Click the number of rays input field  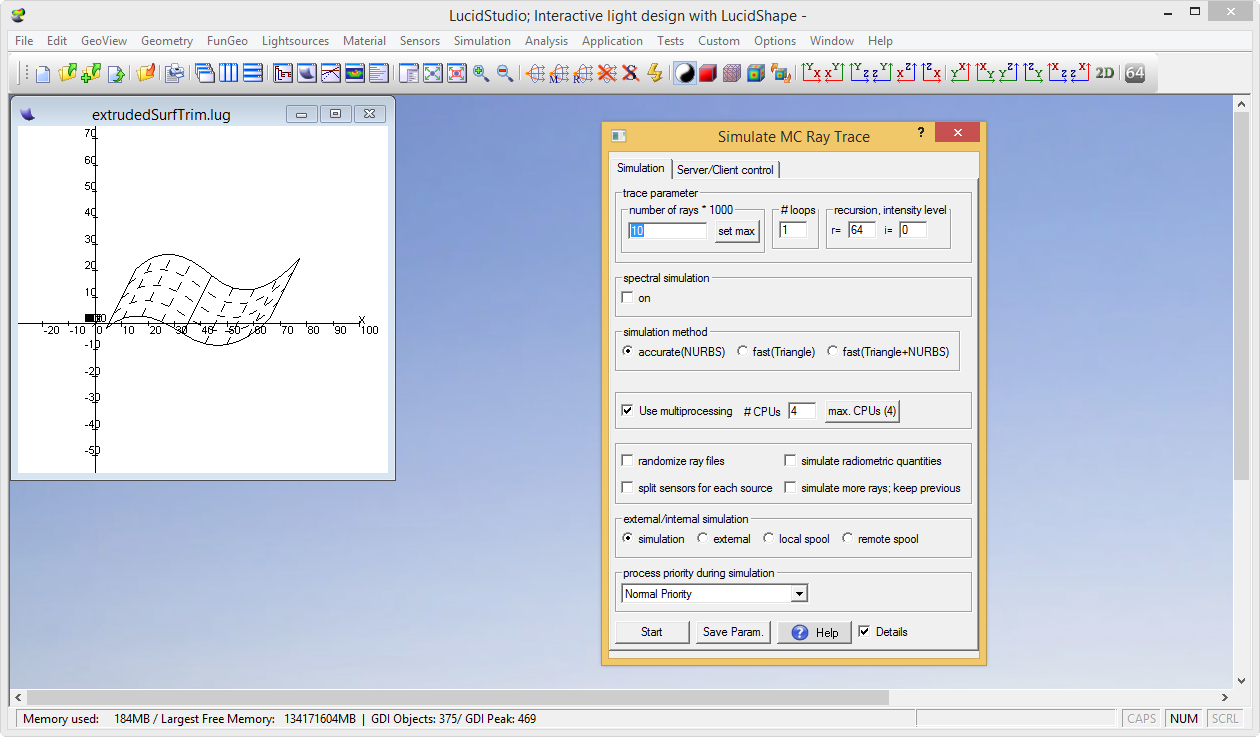tap(667, 230)
